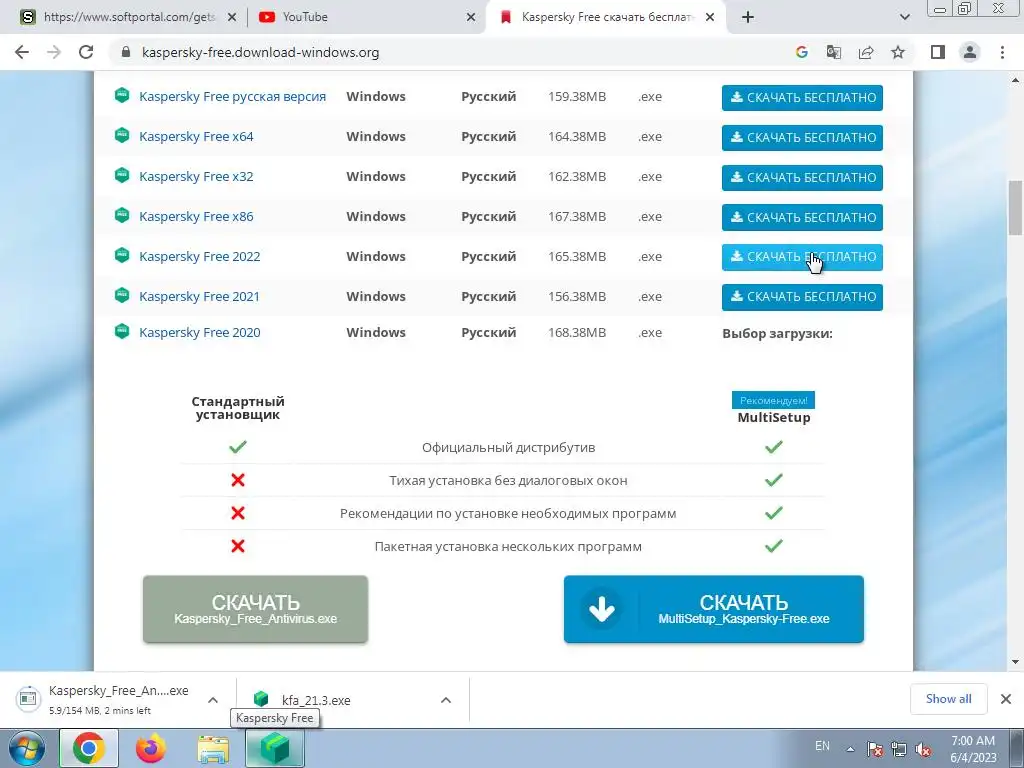The image size is (1024, 768).
Task: Click the Официальный дистрибутив text
Action: [508, 447]
